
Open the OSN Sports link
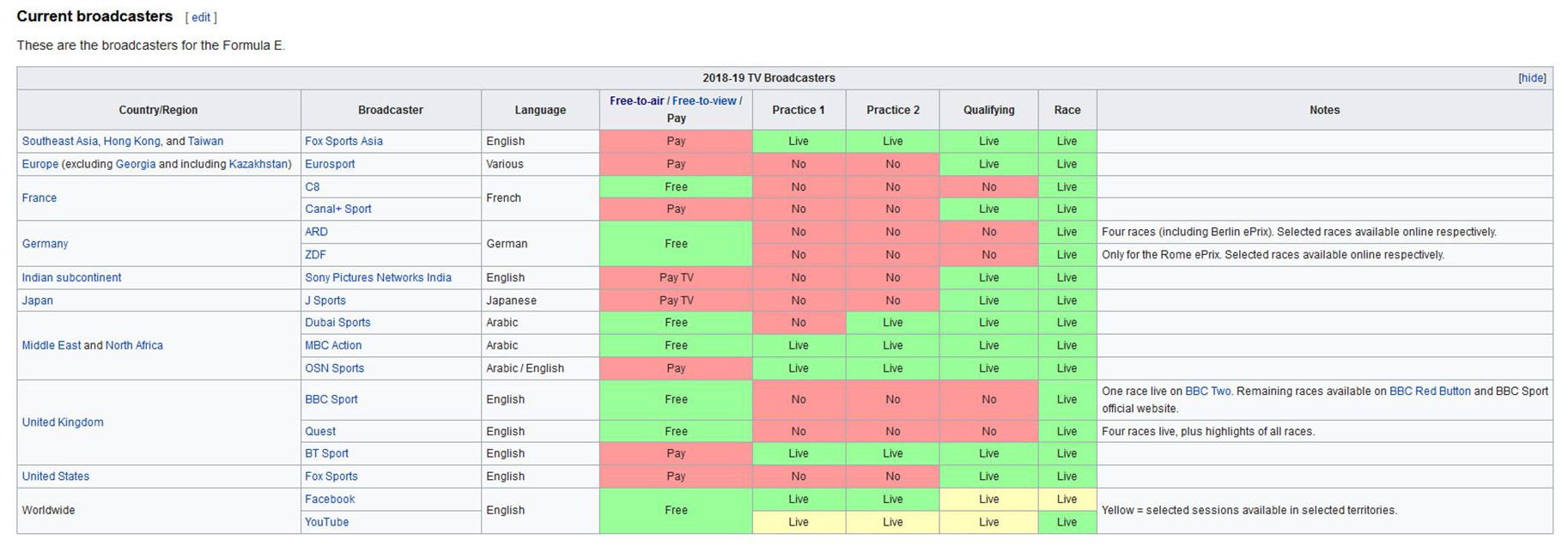(x=334, y=368)
